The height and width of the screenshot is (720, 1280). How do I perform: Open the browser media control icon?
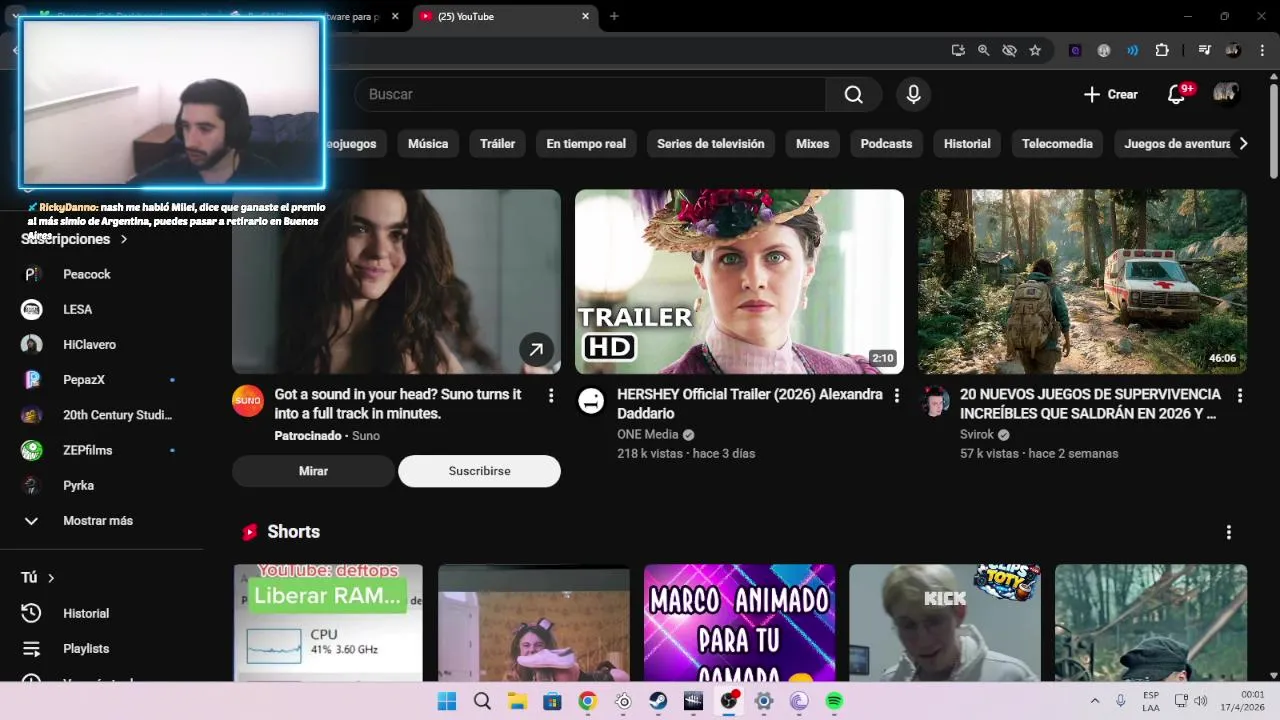(x=1205, y=50)
